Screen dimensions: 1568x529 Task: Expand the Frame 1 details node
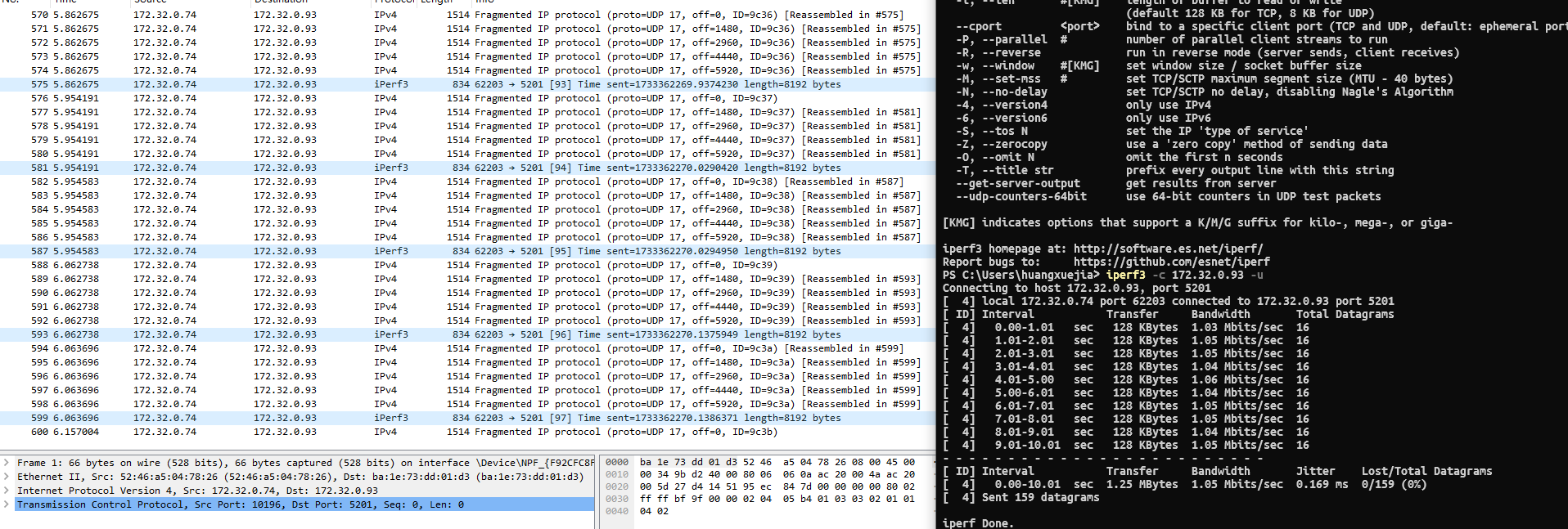tap(7, 463)
